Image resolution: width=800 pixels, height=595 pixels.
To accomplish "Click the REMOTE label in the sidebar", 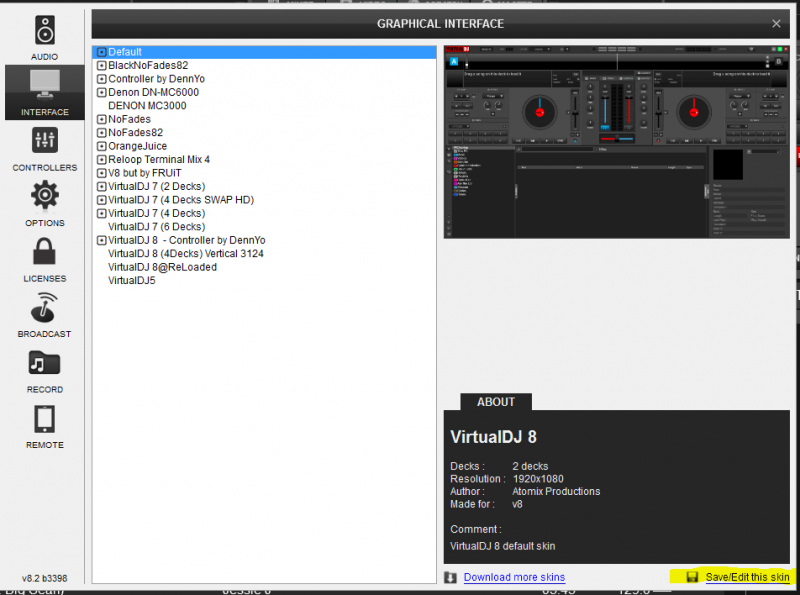I will tap(45, 445).
